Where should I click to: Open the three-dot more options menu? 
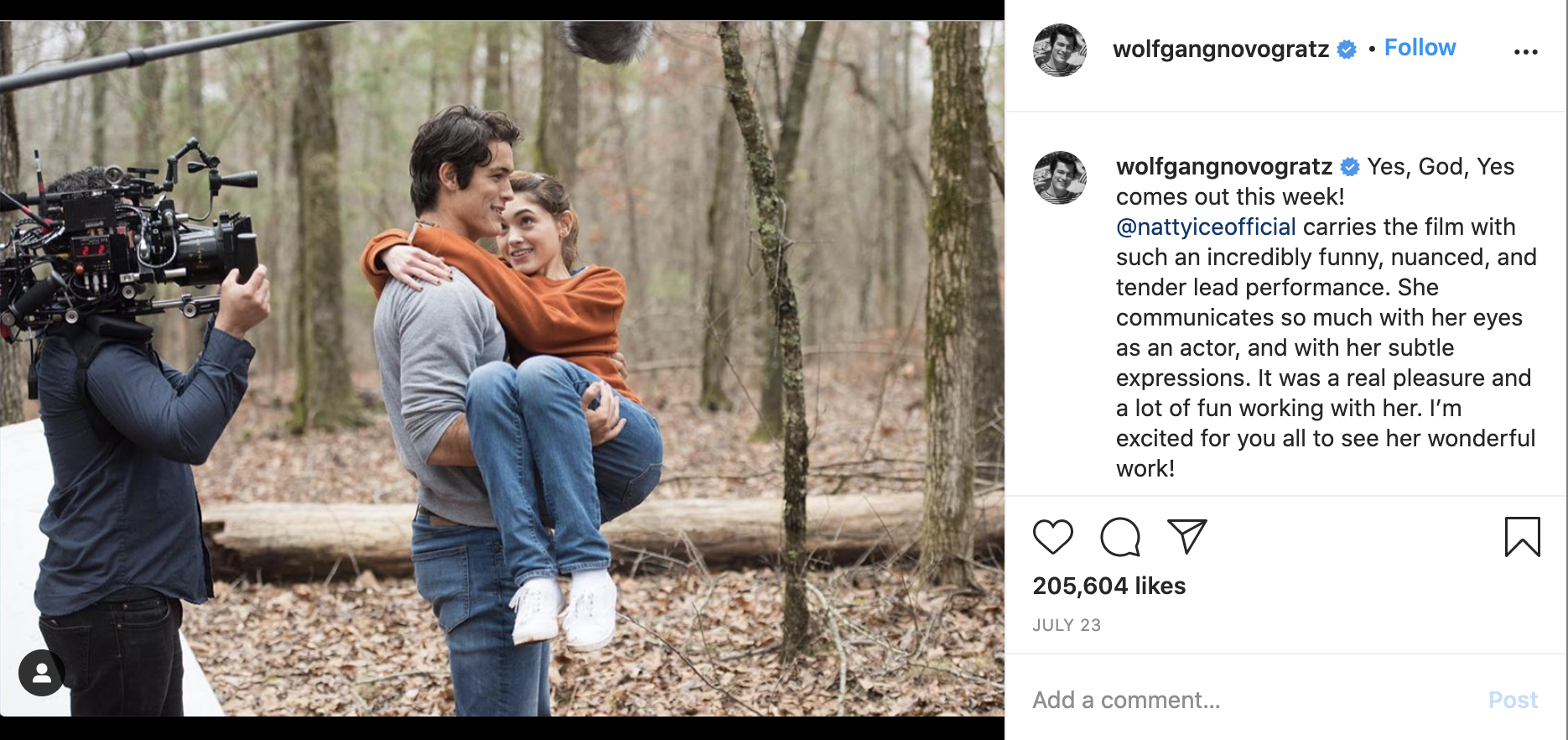click(1525, 52)
